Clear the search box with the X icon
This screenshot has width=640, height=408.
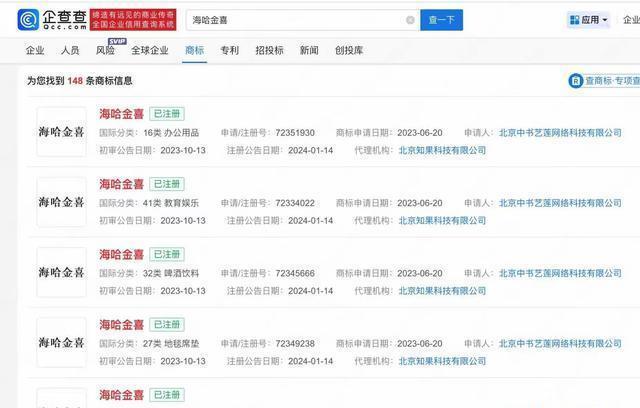[x=410, y=20]
